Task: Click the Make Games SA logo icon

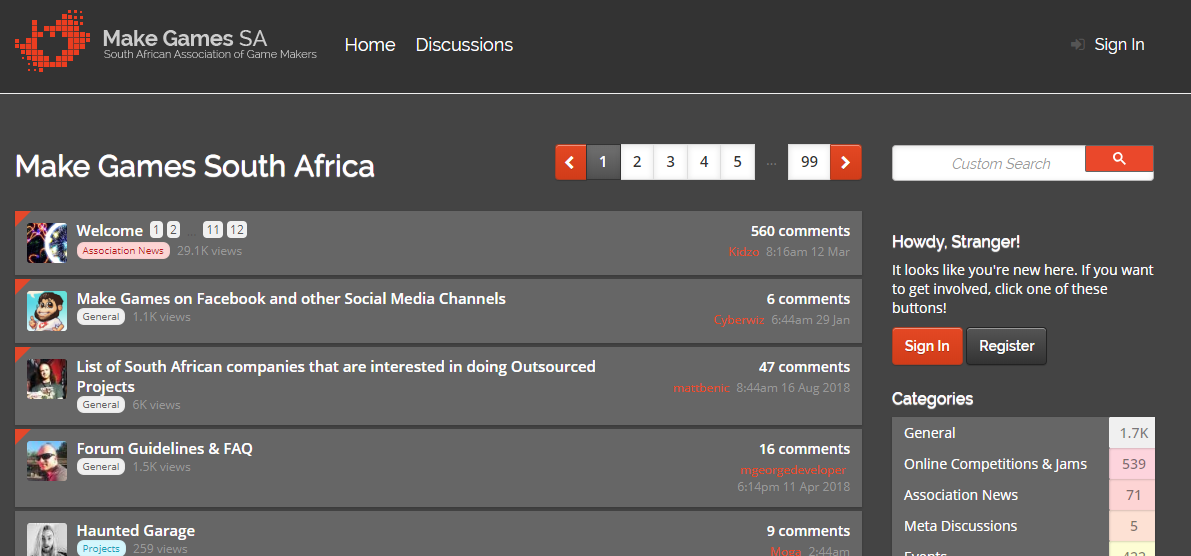Action: pos(51,41)
